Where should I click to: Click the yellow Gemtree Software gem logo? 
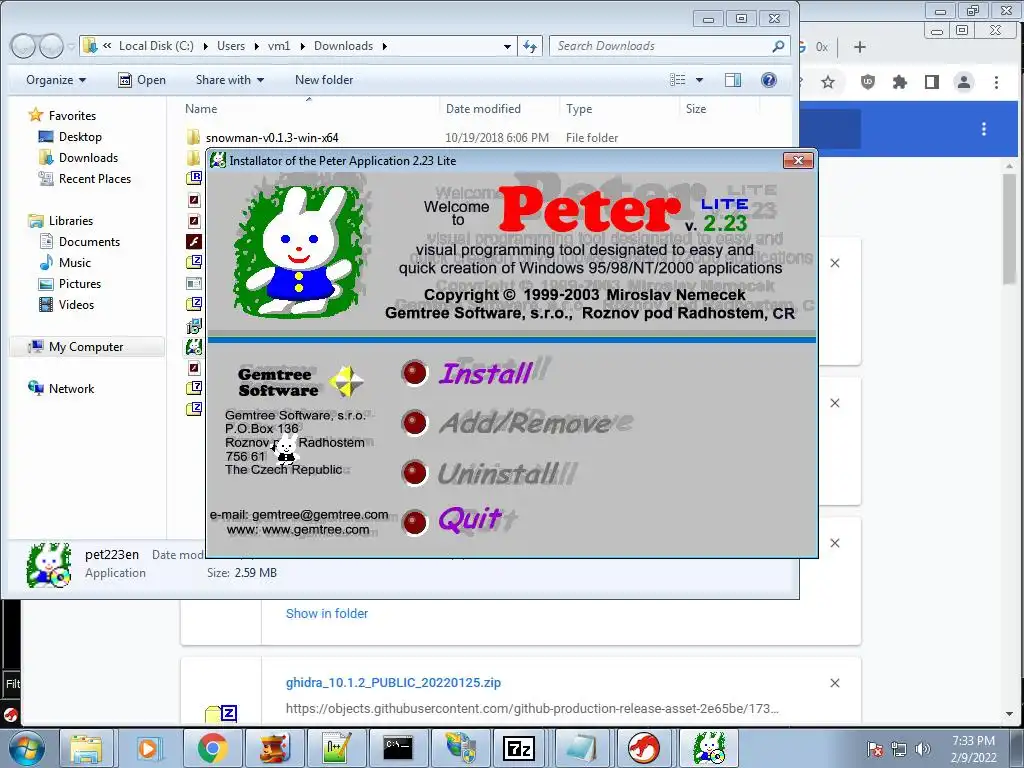click(345, 381)
